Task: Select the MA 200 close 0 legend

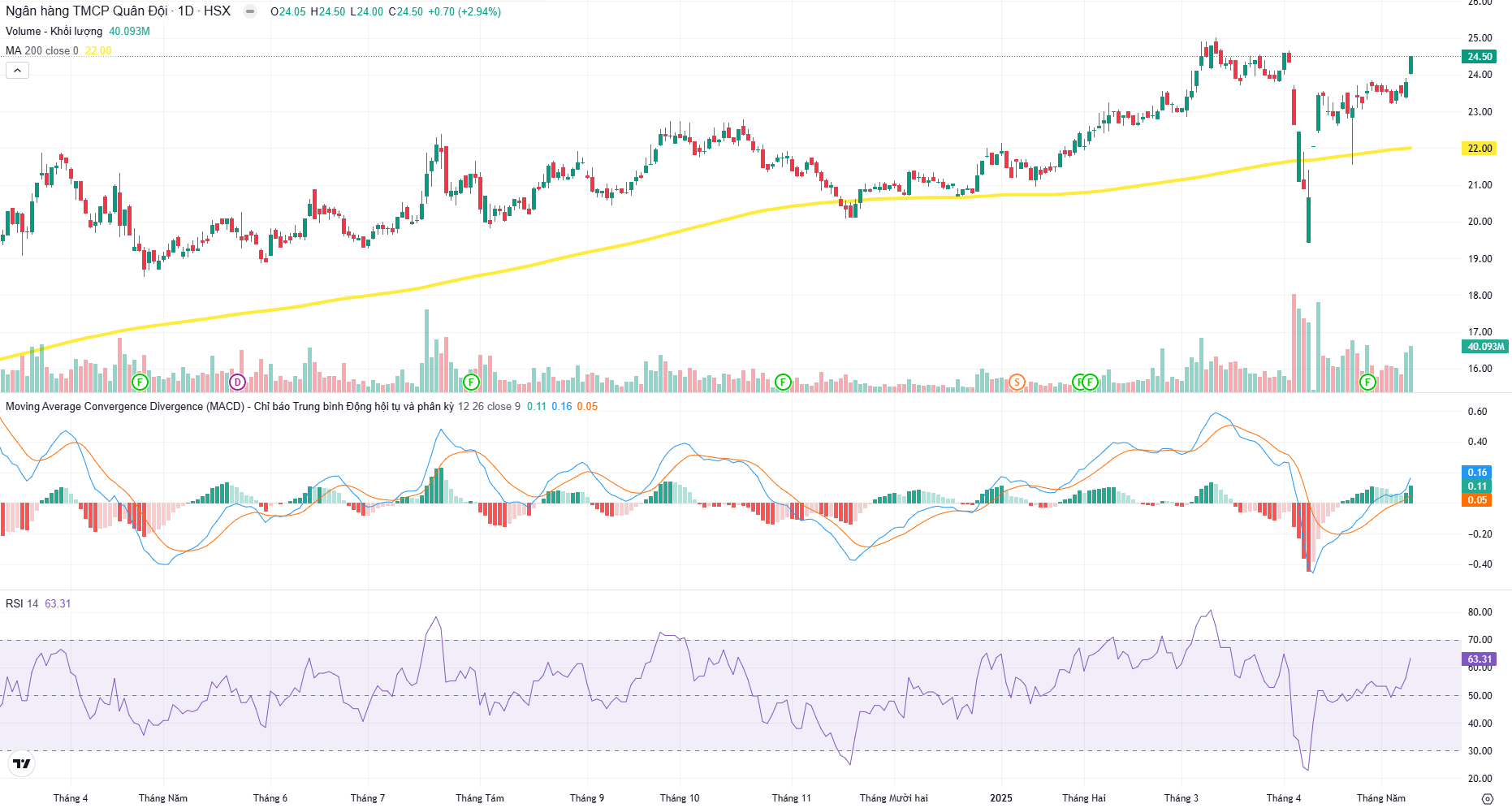Action: point(42,50)
